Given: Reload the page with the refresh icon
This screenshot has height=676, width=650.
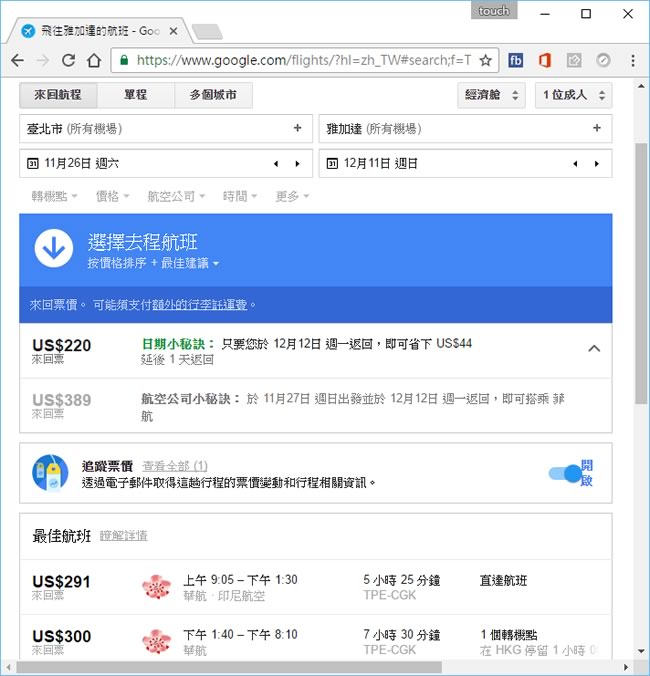Looking at the screenshot, I should [69, 61].
